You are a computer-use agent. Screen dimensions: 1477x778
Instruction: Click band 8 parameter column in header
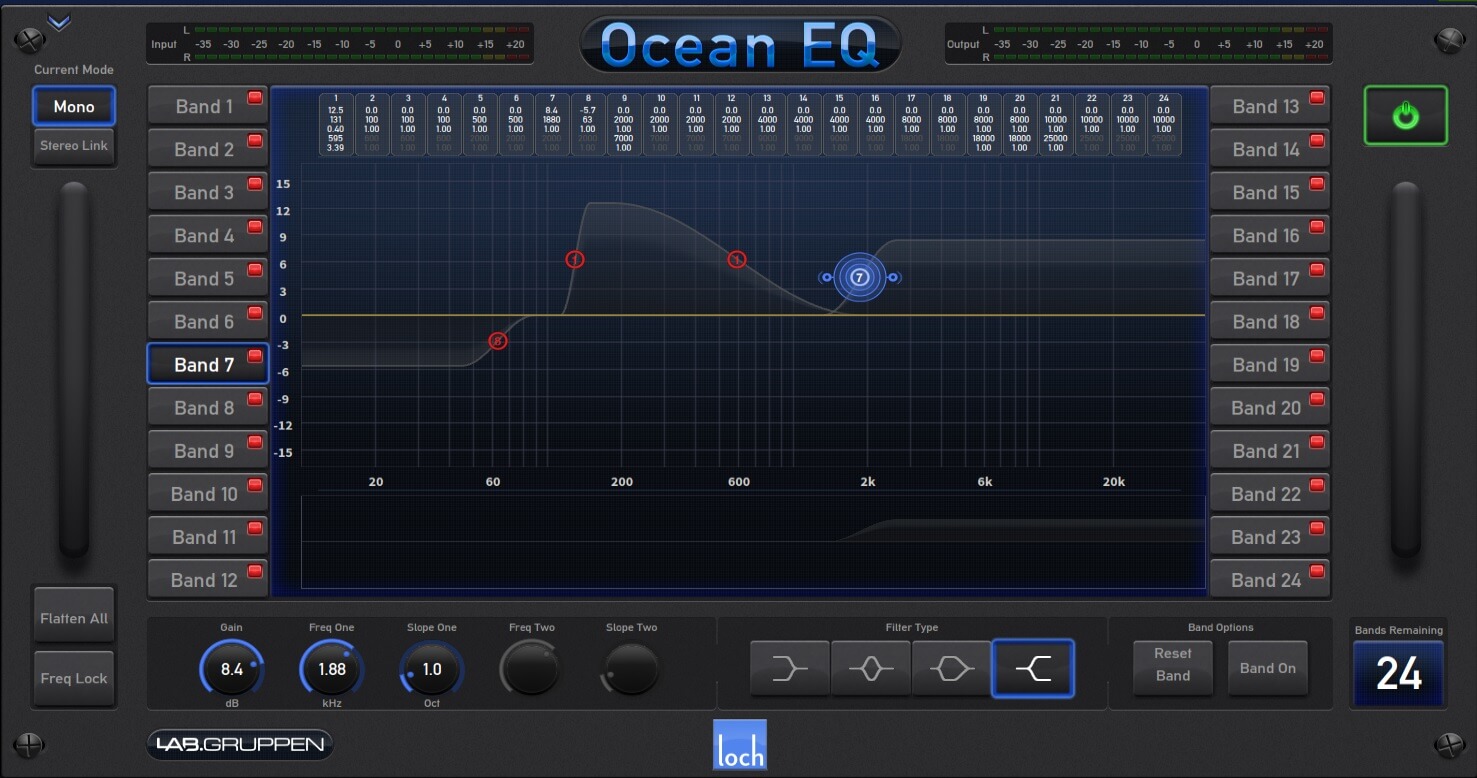click(x=588, y=124)
